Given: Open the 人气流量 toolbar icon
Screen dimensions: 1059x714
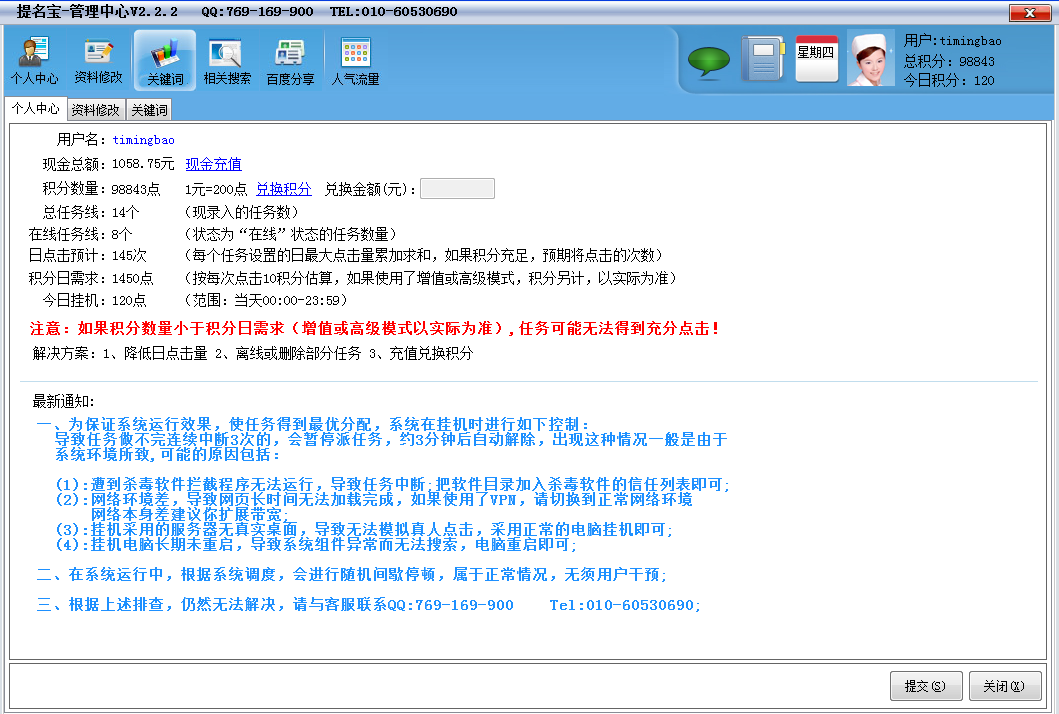Looking at the screenshot, I should click(355, 60).
